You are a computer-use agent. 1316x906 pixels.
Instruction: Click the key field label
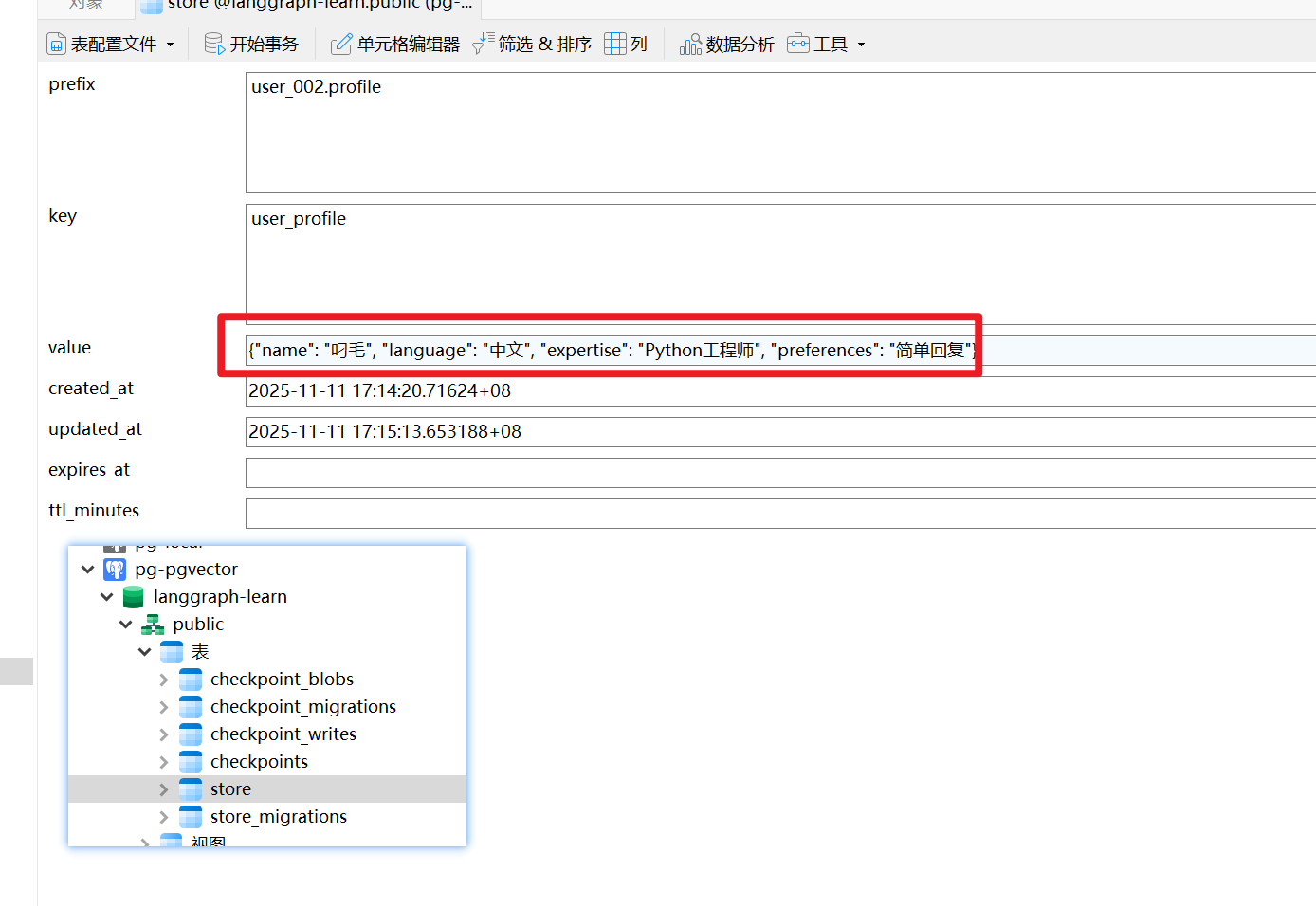click(x=63, y=216)
